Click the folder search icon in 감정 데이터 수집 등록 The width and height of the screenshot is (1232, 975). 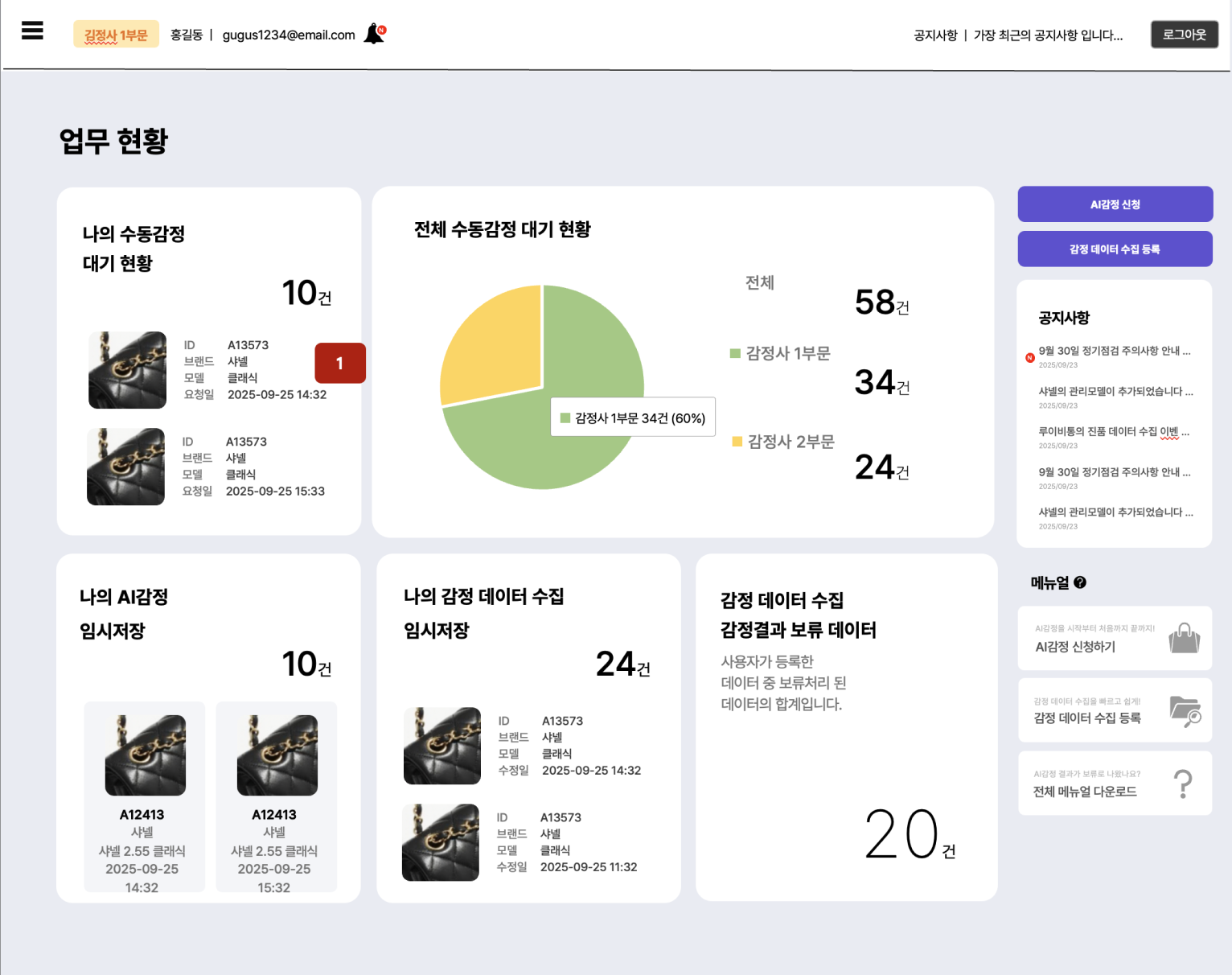click(x=1185, y=711)
